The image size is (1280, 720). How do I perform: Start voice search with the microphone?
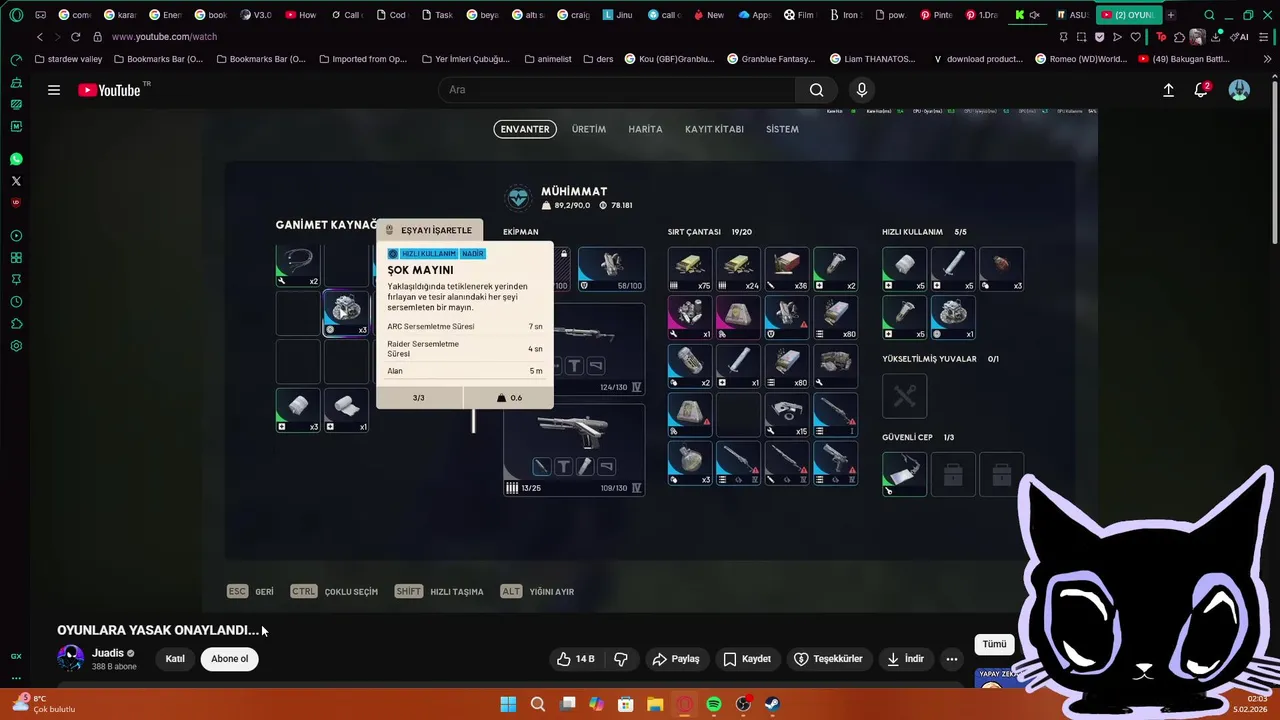[862, 90]
